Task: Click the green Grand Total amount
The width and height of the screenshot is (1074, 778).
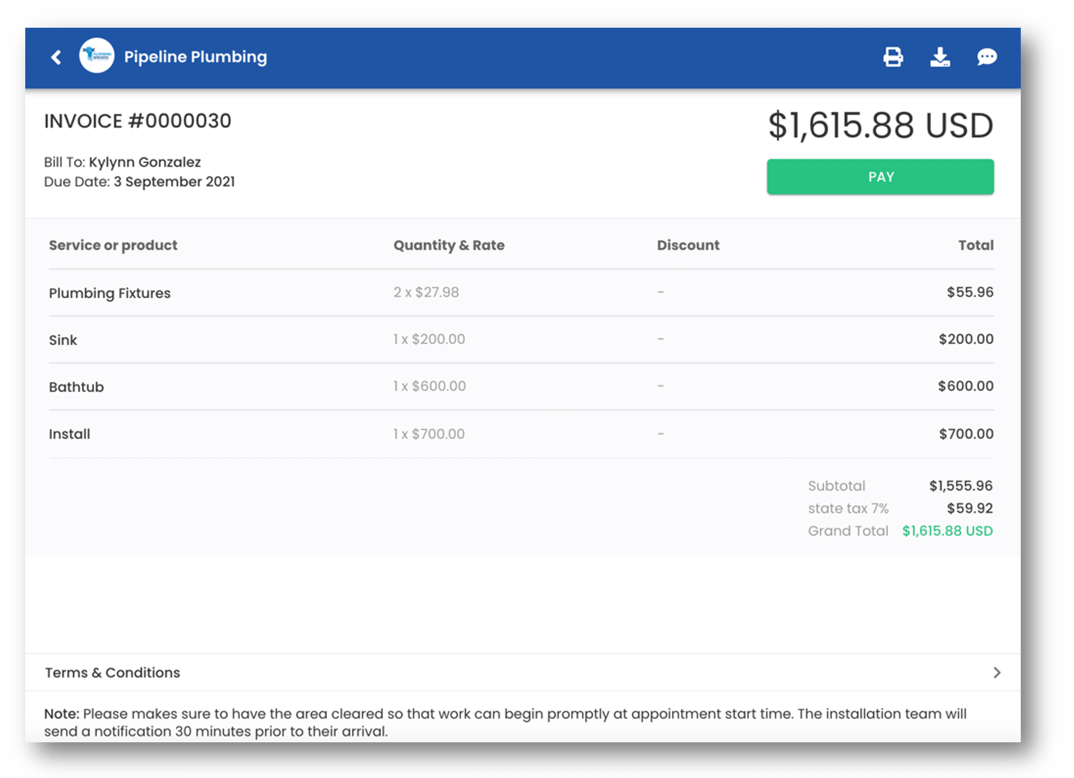Action: coord(947,531)
